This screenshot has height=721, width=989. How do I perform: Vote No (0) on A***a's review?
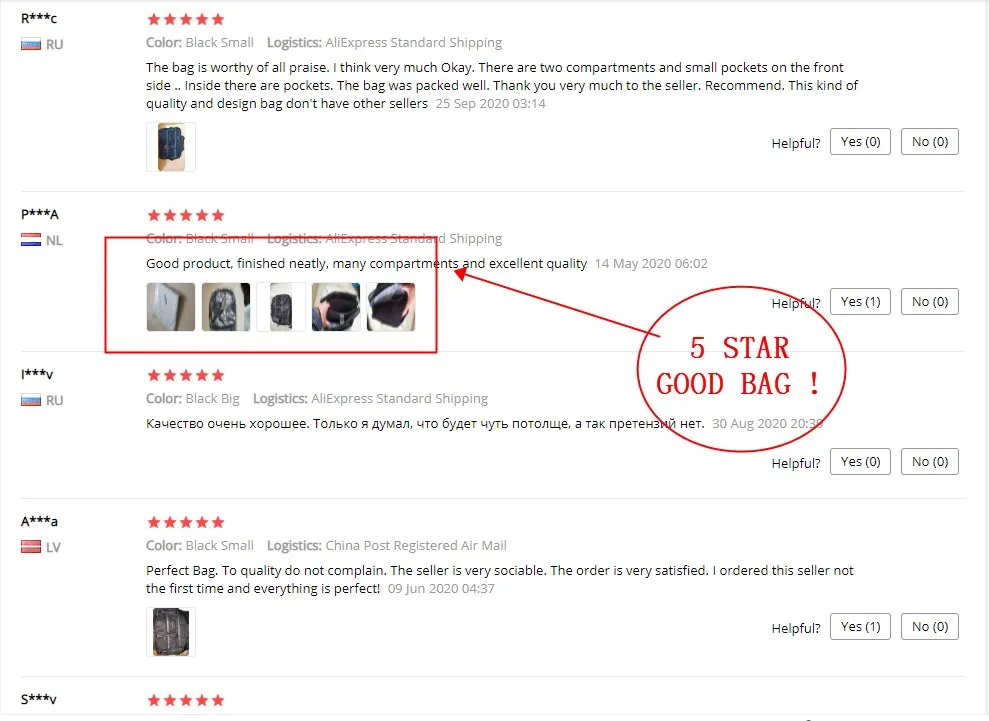[930, 627]
